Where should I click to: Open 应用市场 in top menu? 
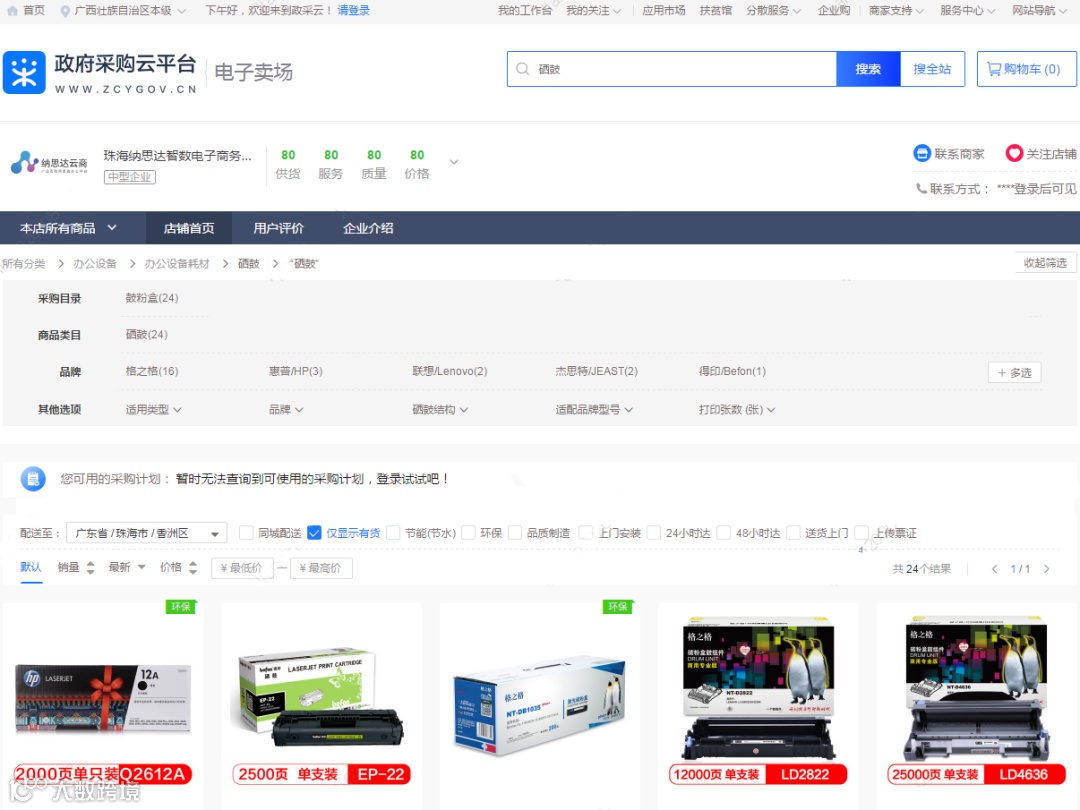[663, 11]
